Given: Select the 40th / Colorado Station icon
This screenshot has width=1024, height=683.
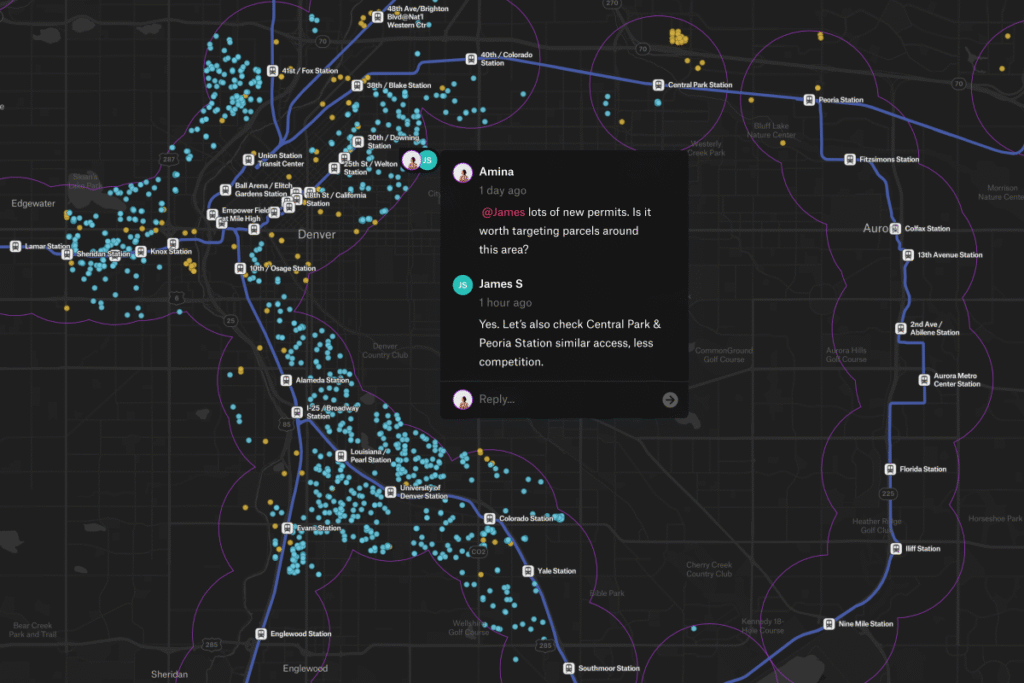Looking at the screenshot, I should (x=471, y=59).
